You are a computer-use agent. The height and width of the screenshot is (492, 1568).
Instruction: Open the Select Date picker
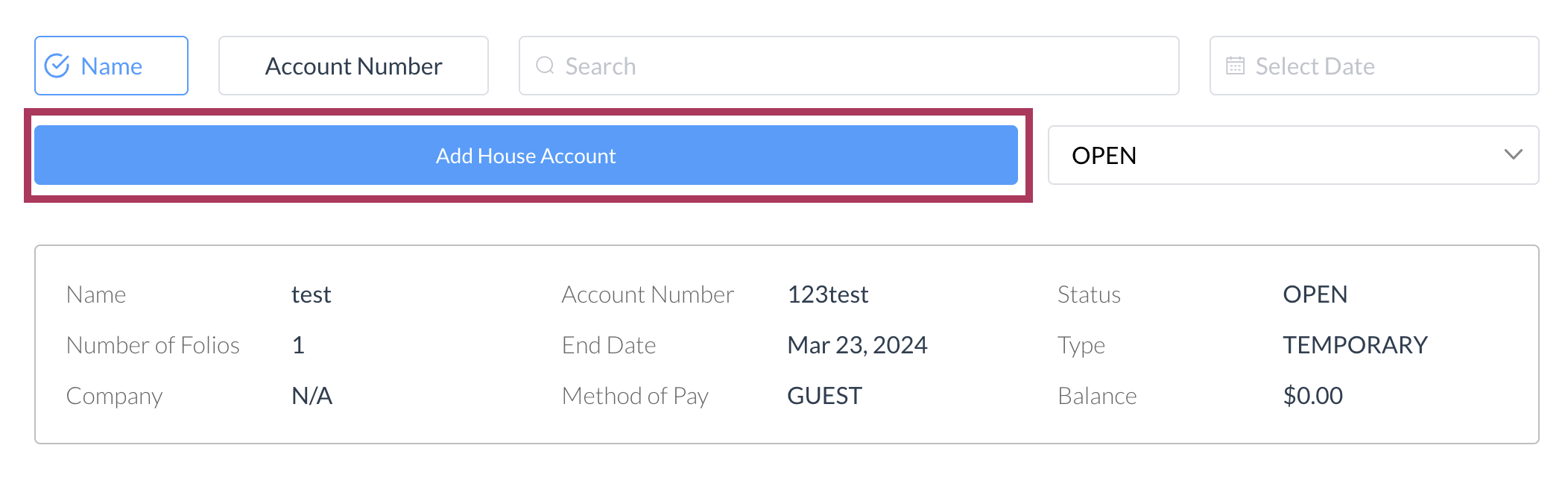(x=1373, y=66)
